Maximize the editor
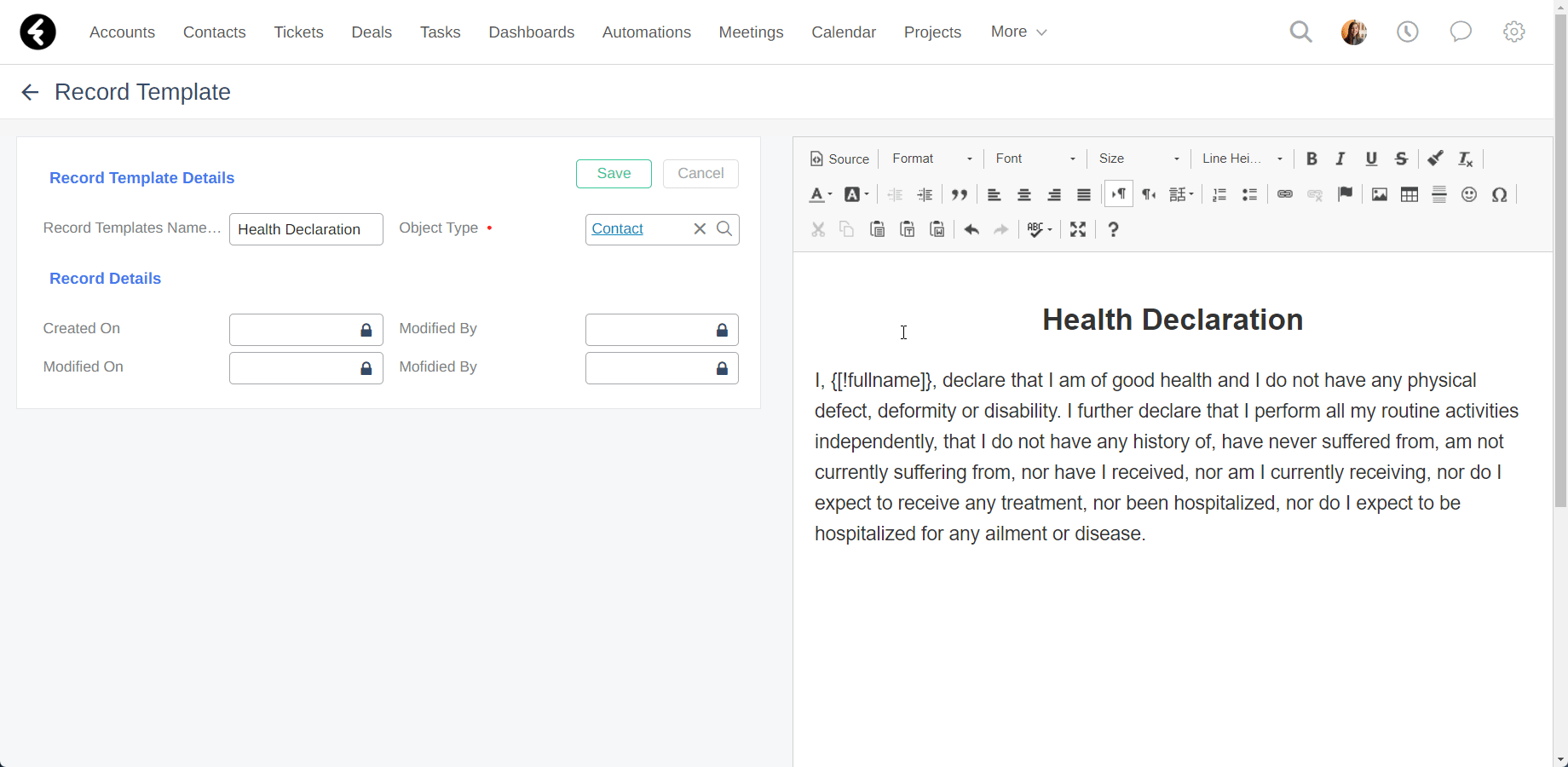 1078,229
